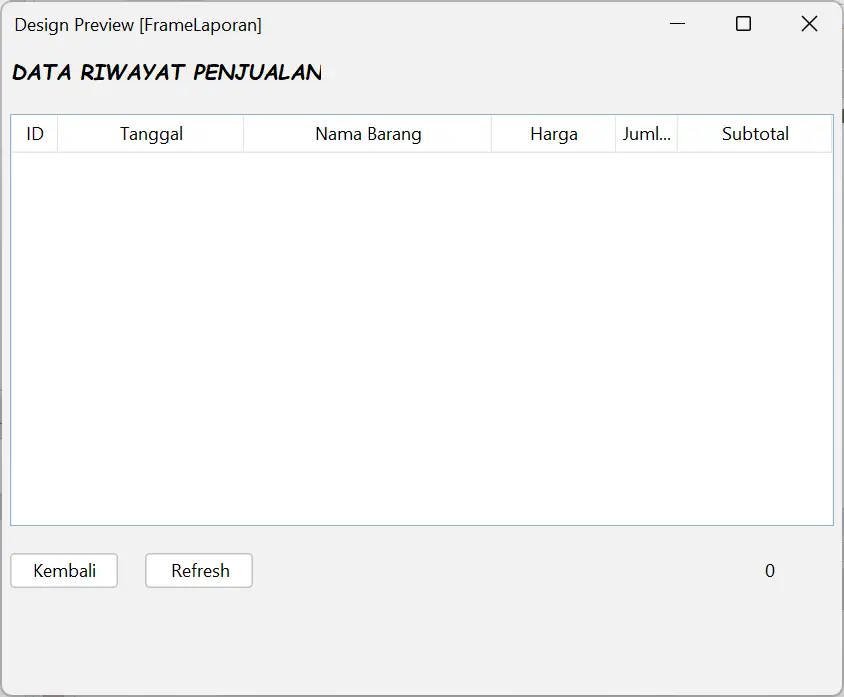Image resolution: width=844 pixels, height=697 pixels.
Task: Choose the Subtotal column header
Action: [x=755, y=134]
